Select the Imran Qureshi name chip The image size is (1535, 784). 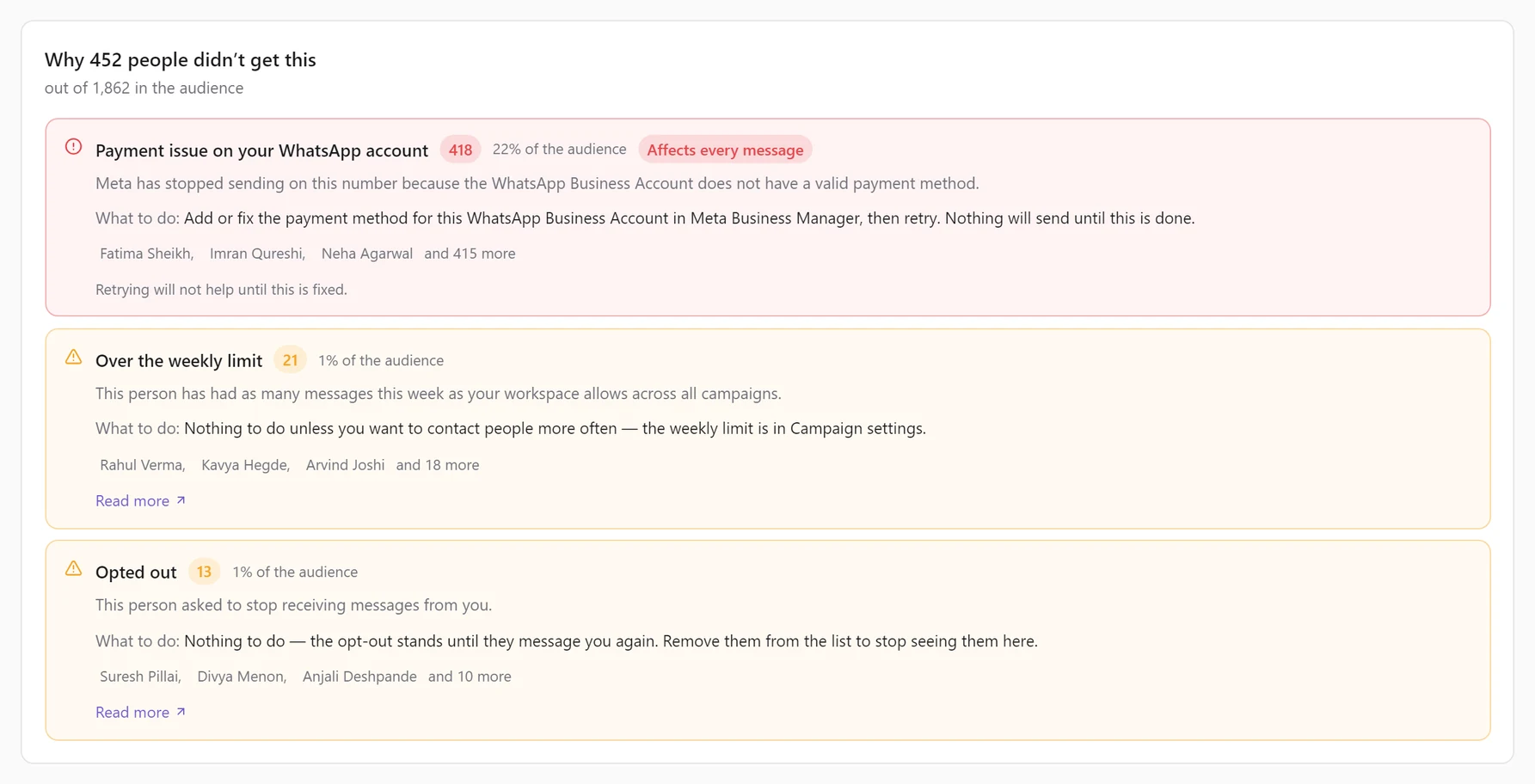258,254
